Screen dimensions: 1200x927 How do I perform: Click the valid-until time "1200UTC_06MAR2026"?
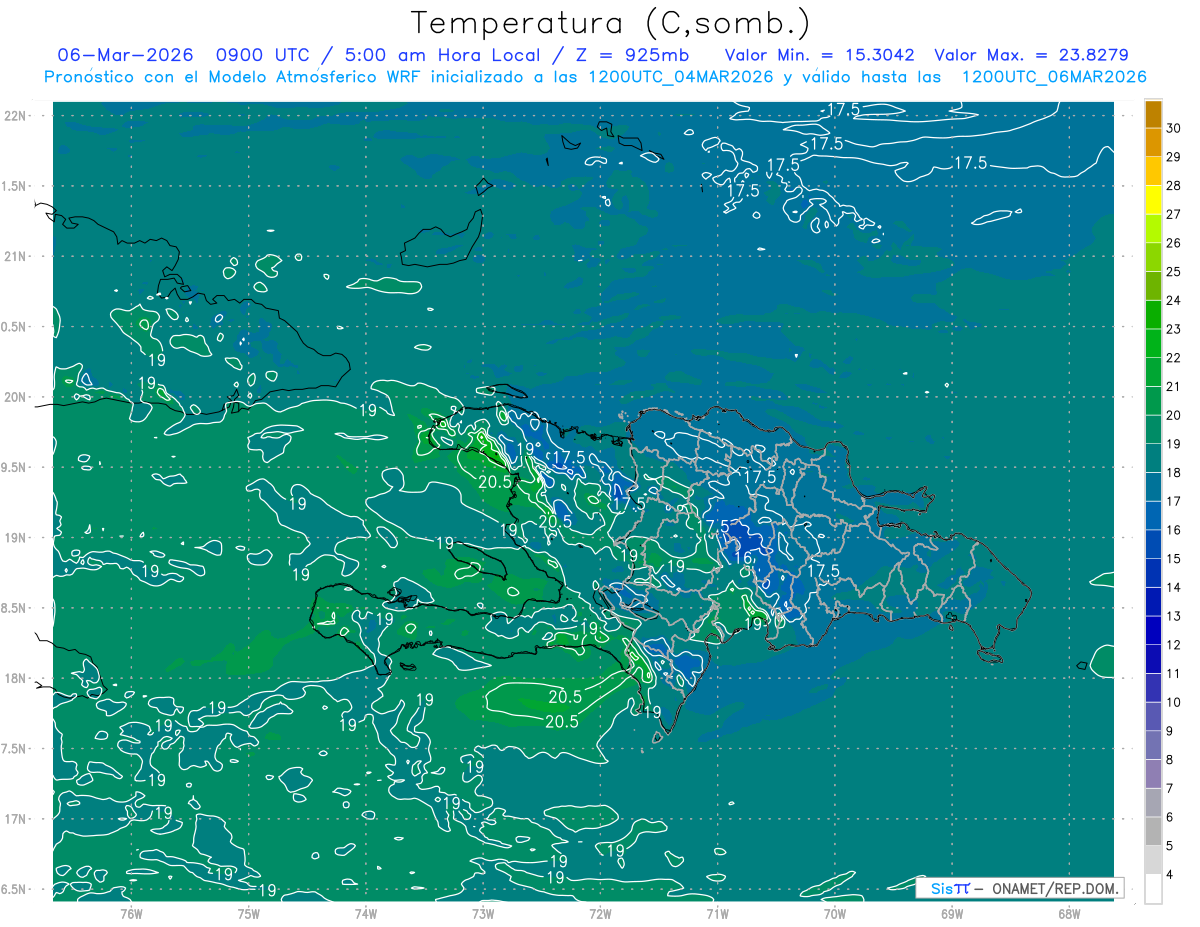pyautogui.click(x=1053, y=77)
